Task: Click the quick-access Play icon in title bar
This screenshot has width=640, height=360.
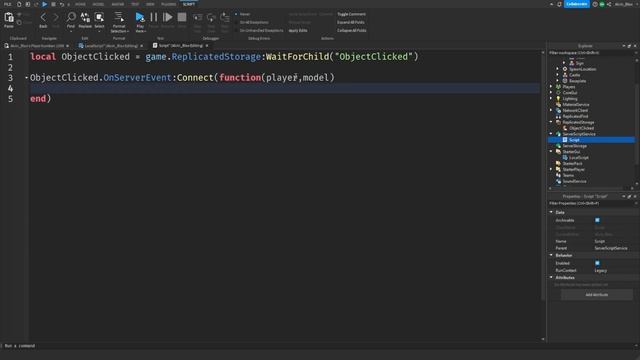Action: 44,4
